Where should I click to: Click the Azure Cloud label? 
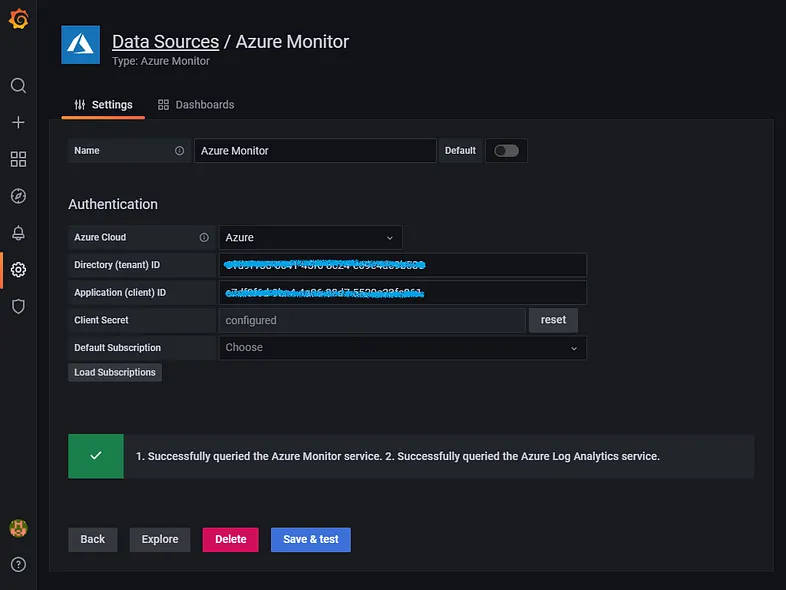pyautogui.click(x=100, y=238)
